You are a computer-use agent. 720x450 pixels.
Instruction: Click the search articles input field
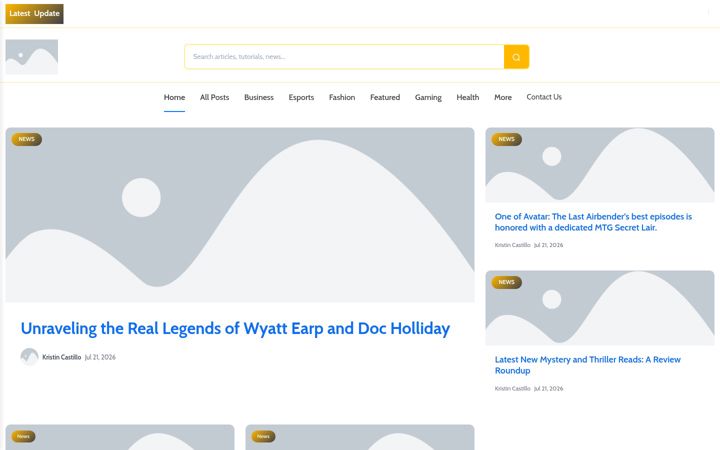pos(344,57)
